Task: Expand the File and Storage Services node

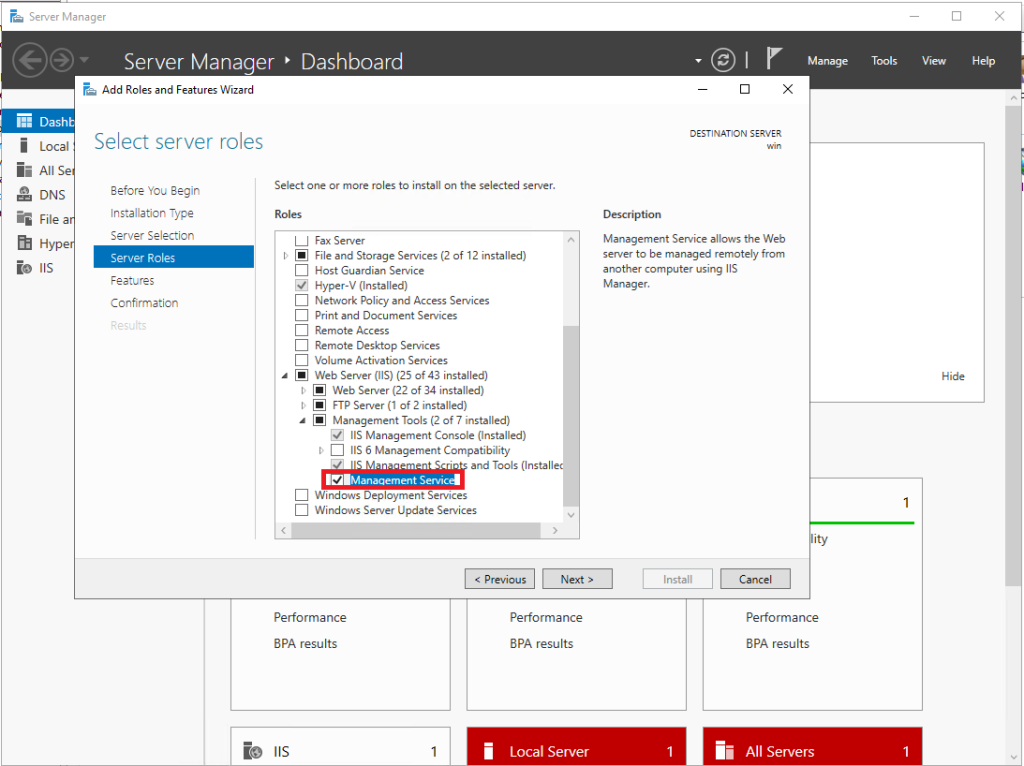Action: (285, 255)
